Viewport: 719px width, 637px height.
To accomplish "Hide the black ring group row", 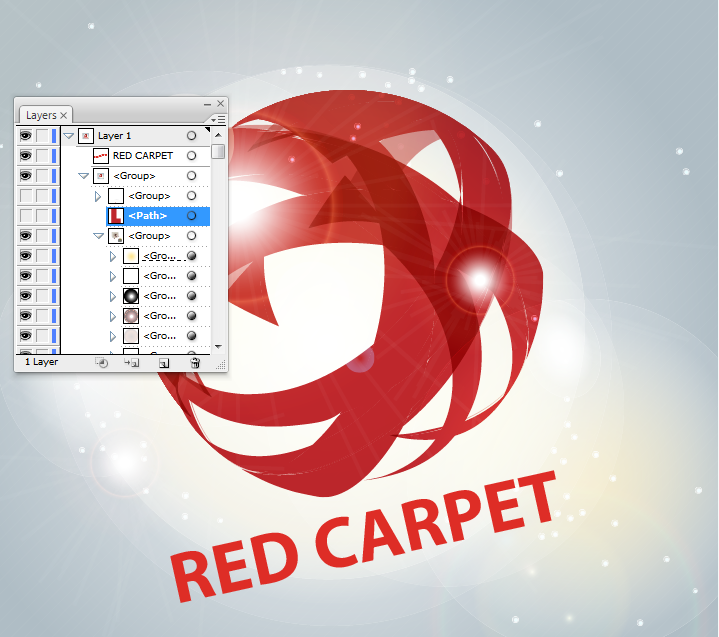I will (x=26, y=296).
